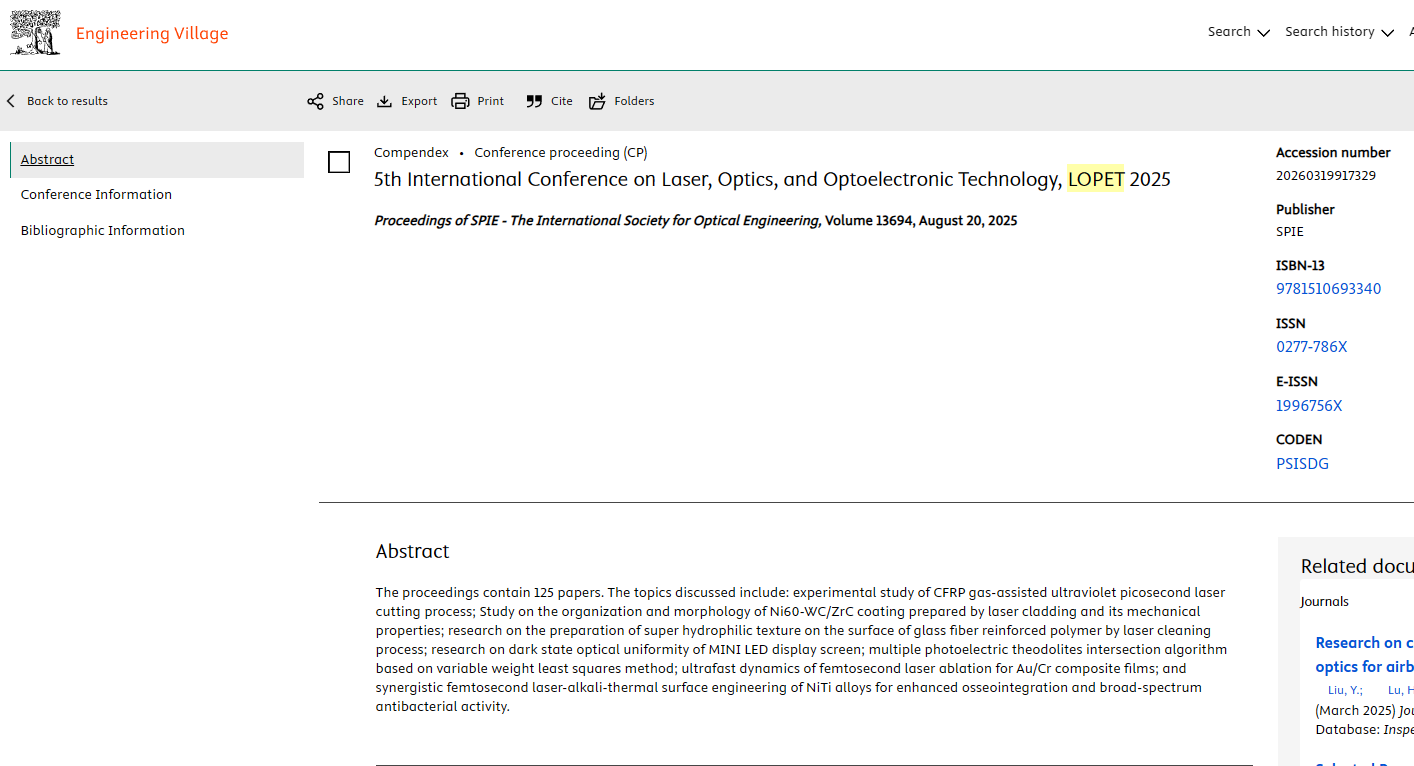1414x766 pixels.
Task: Click the E-ISSN 1996756X link
Action: click(1309, 406)
